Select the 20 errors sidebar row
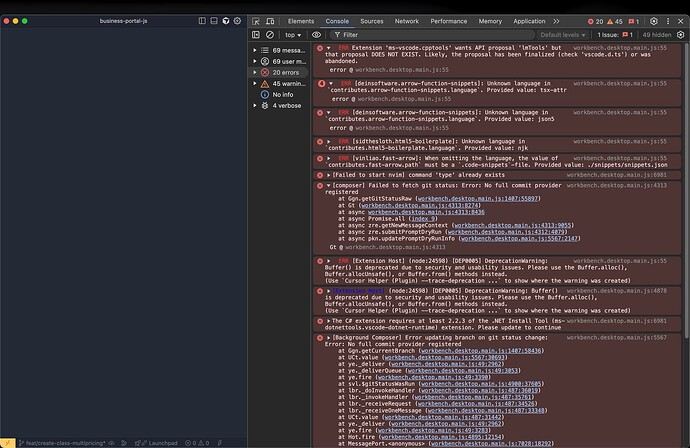Viewport: 690px width, 448px height. pos(279,72)
